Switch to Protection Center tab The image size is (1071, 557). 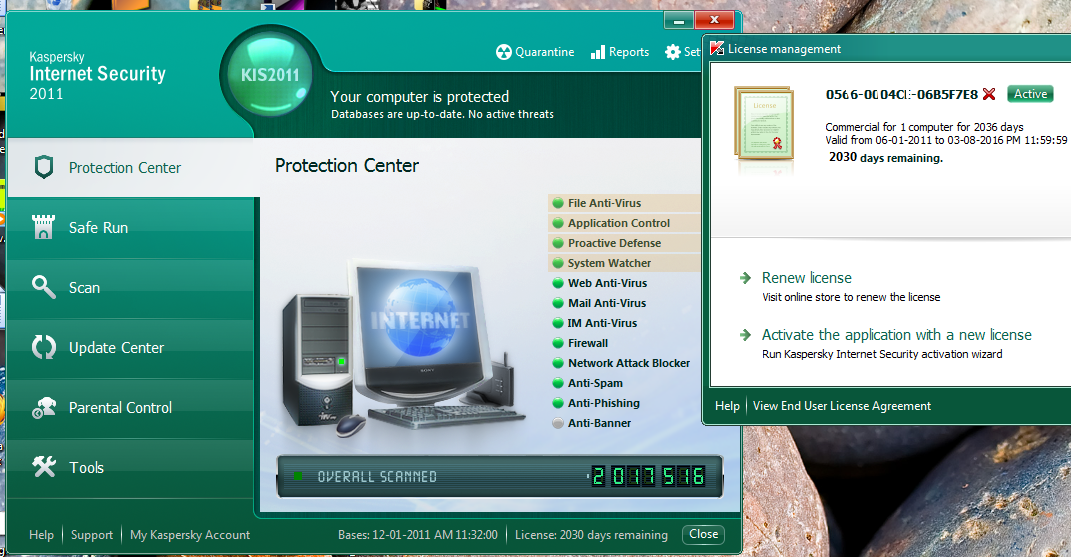[133, 167]
